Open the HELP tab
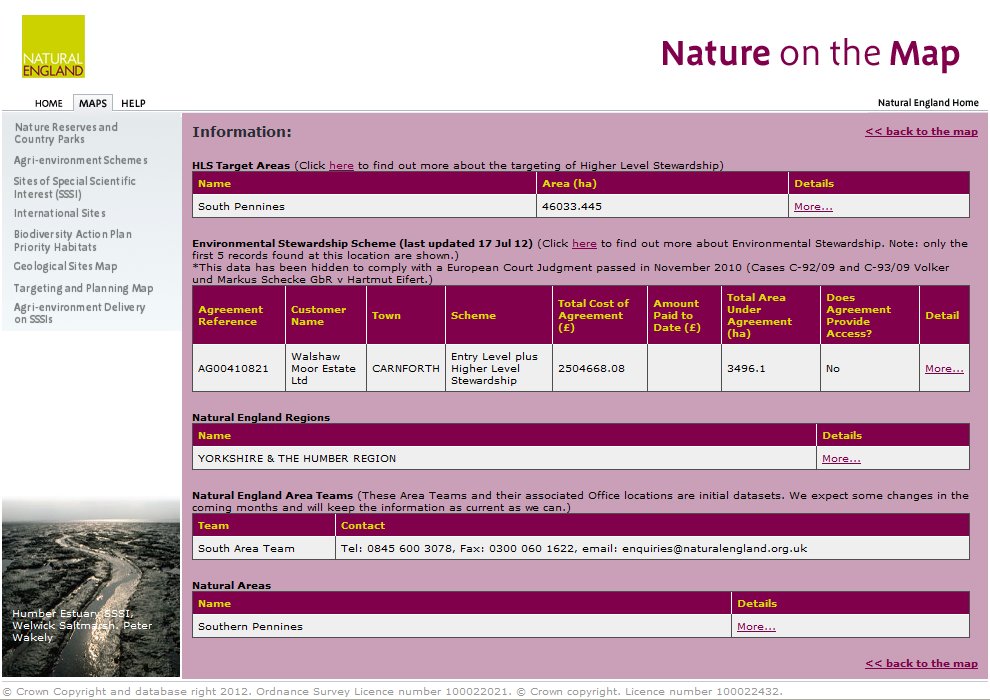Screen dimensions: 990x700 [x=133, y=103]
